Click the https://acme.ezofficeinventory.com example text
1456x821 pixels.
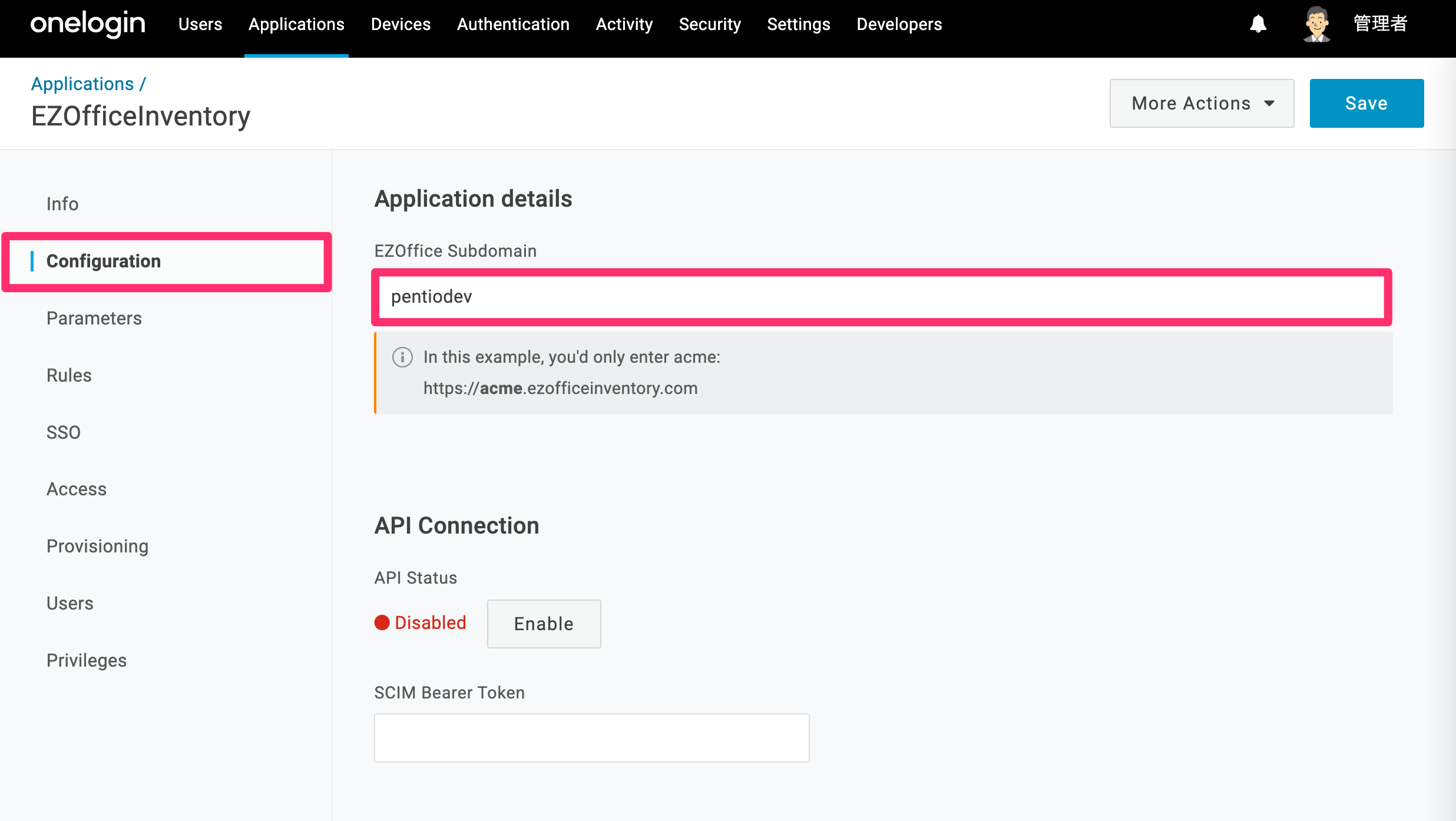[x=560, y=388]
